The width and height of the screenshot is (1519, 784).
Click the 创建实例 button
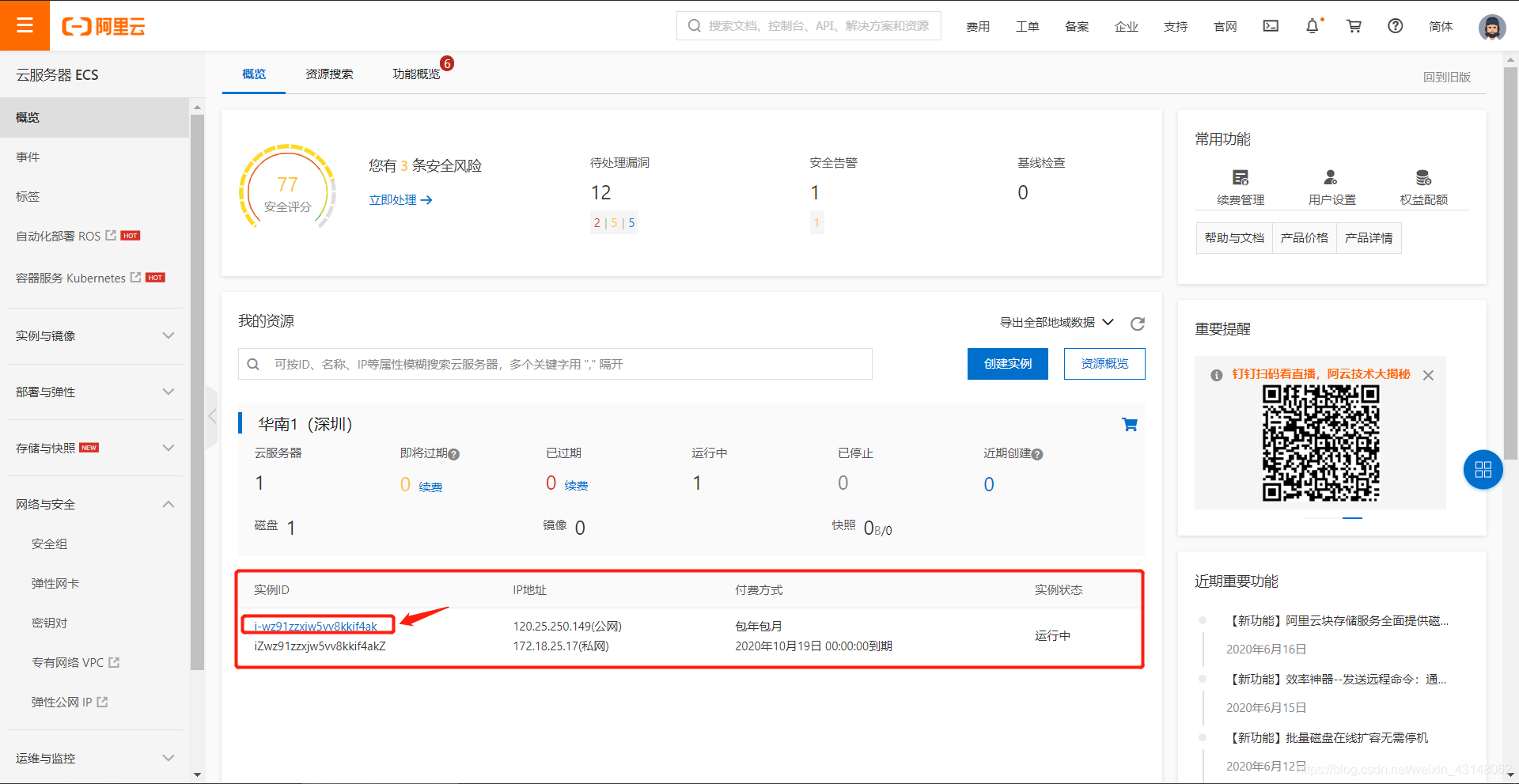pos(1008,364)
